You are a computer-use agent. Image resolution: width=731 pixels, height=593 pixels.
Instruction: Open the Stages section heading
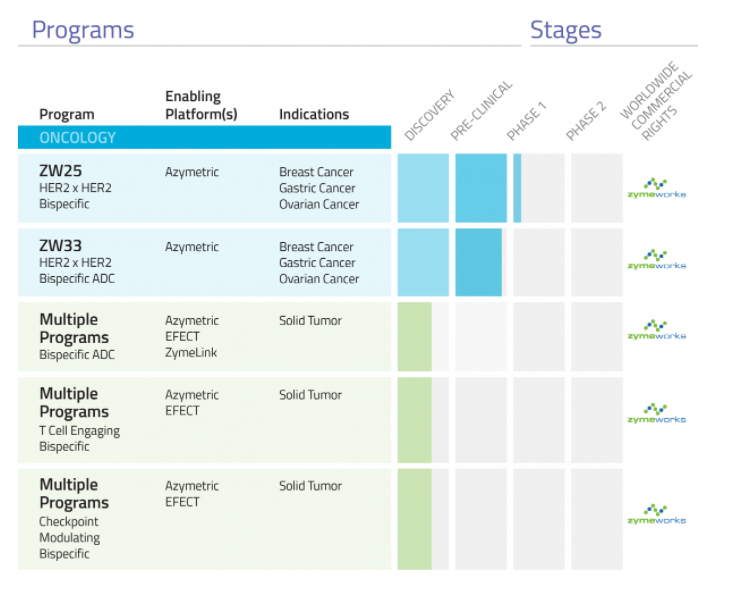tap(565, 30)
